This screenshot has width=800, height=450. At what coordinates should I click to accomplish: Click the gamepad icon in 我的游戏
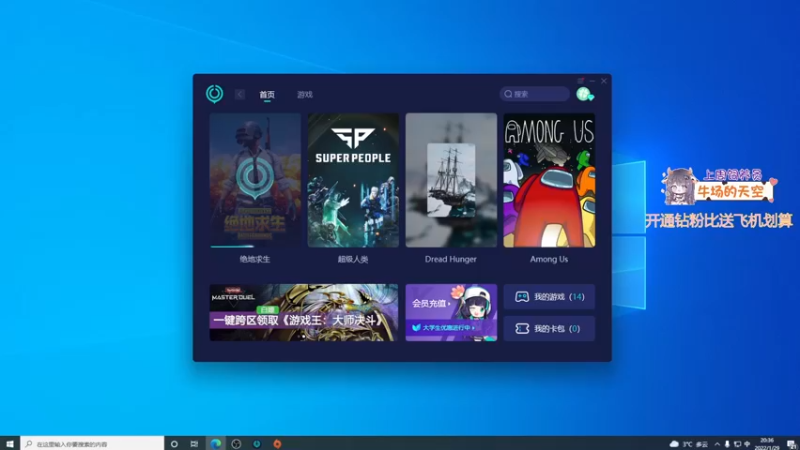[x=521, y=296]
